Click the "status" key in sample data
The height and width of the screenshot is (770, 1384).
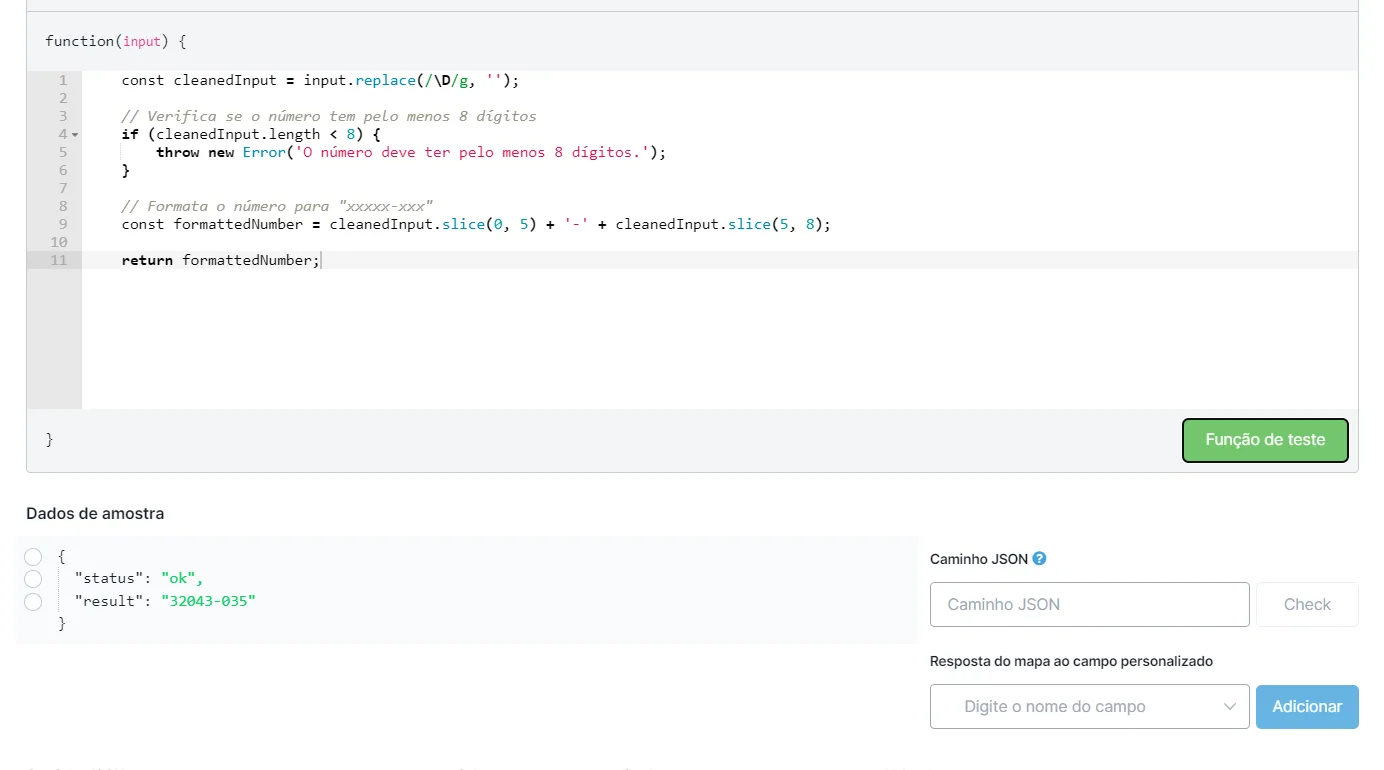point(111,579)
